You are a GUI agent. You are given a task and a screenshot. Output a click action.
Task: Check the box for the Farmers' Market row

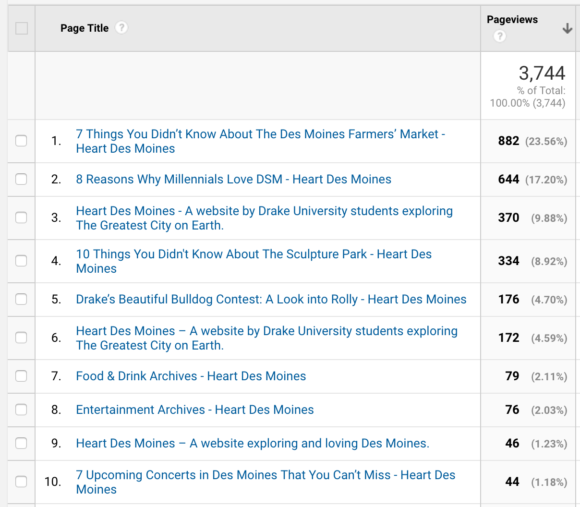pyautogui.click(x=21, y=141)
